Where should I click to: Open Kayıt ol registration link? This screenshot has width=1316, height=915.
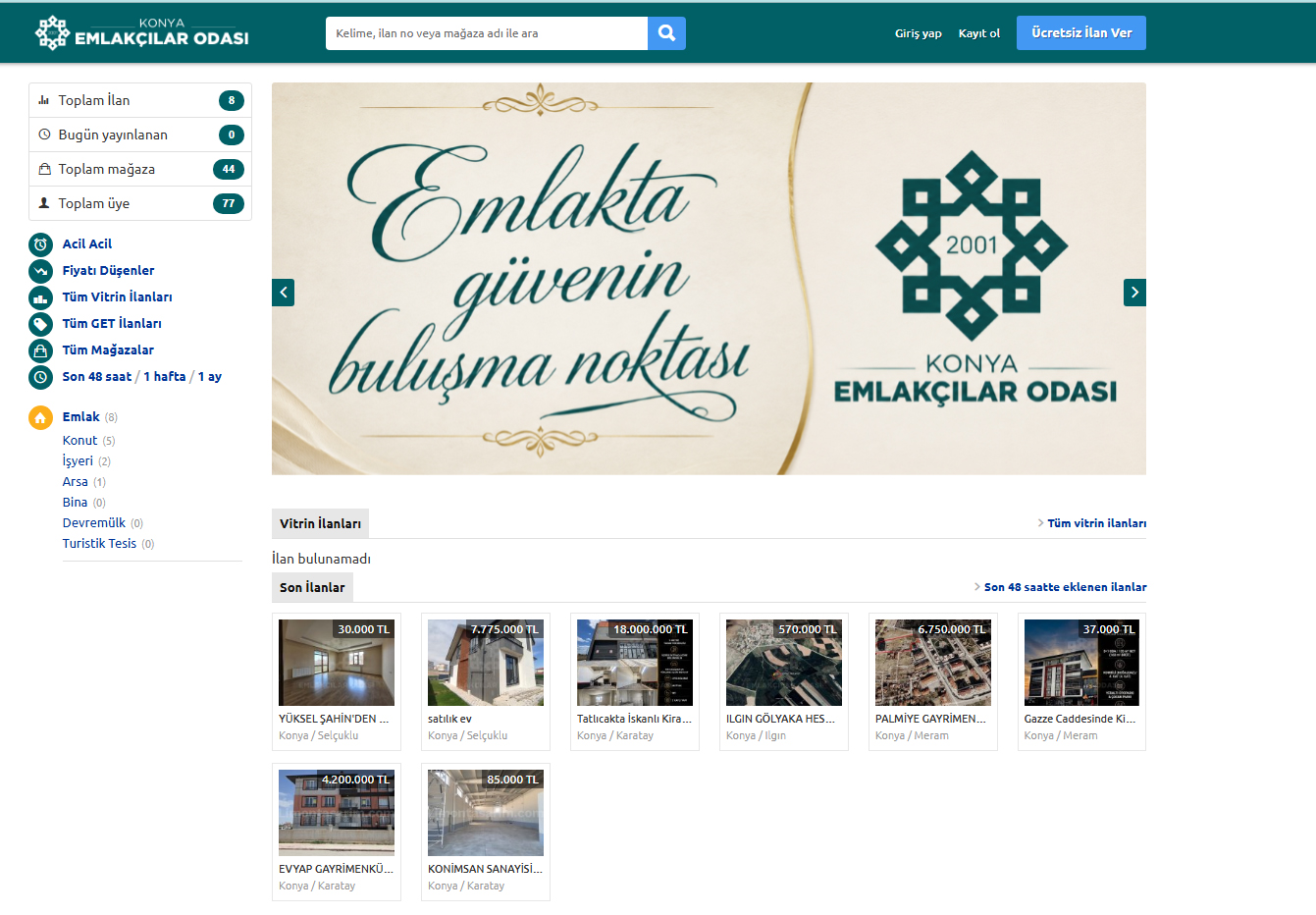(x=979, y=33)
